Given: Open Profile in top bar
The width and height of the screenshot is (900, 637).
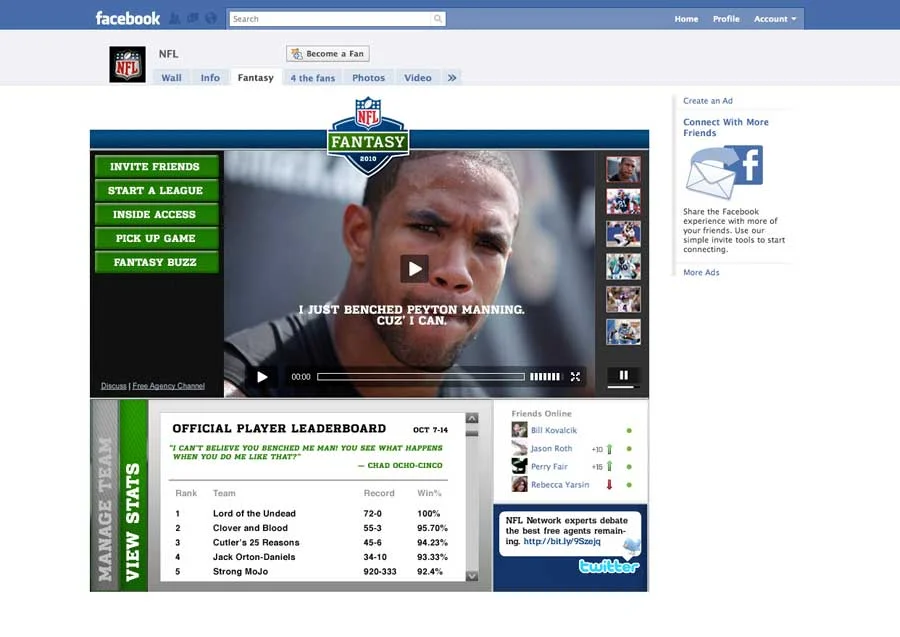Looking at the screenshot, I should tap(726, 19).
